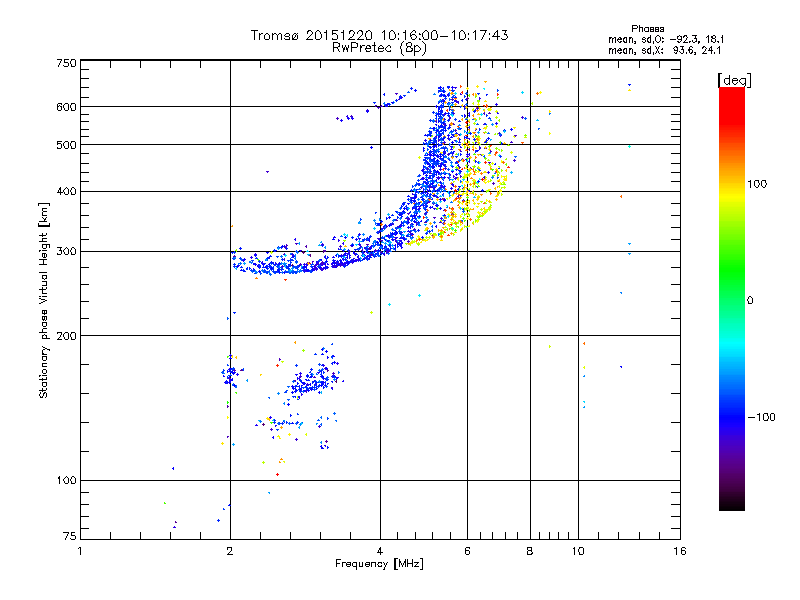Click the x-axis label '10'
800x600 pixels.
pos(578,551)
